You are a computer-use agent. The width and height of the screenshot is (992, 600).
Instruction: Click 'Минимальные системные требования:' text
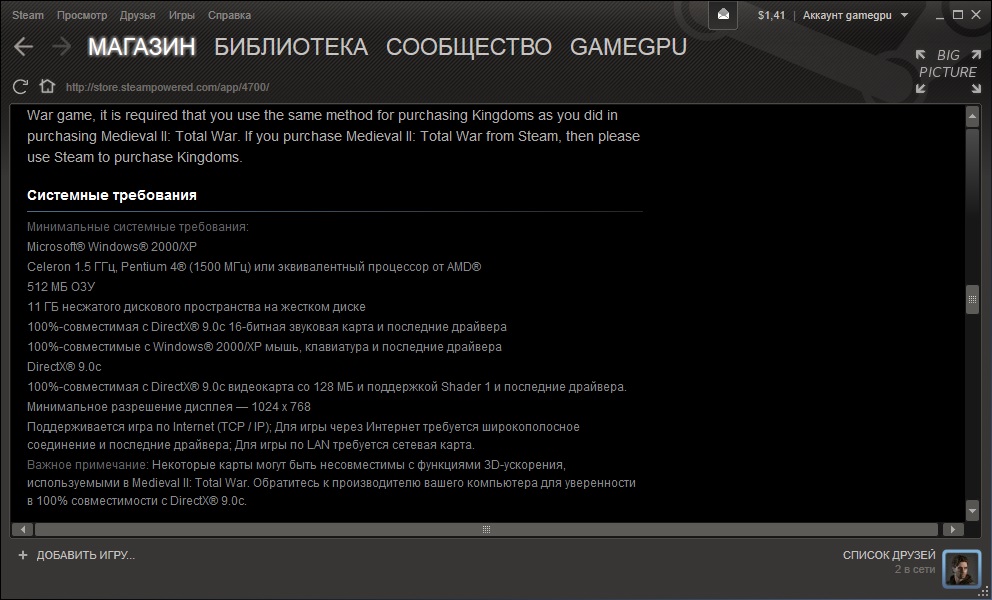coord(138,227)
